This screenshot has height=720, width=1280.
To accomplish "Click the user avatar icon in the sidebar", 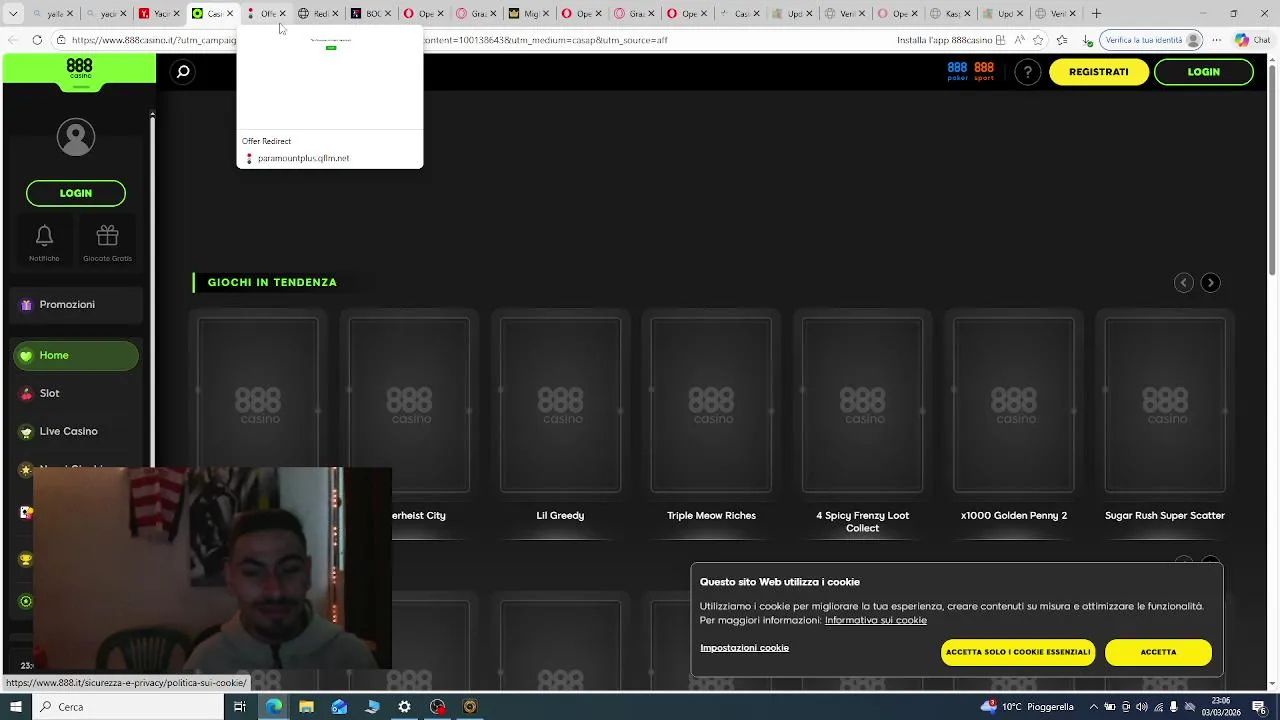I will point(76,137).
